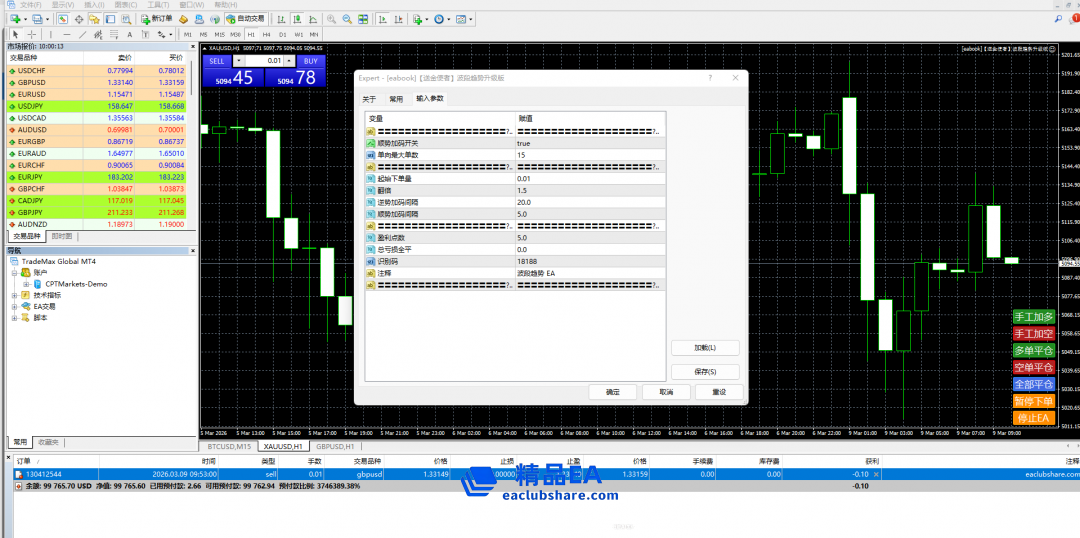
Task: Switch chart to H4 timeframe
Action: [266, 34]
